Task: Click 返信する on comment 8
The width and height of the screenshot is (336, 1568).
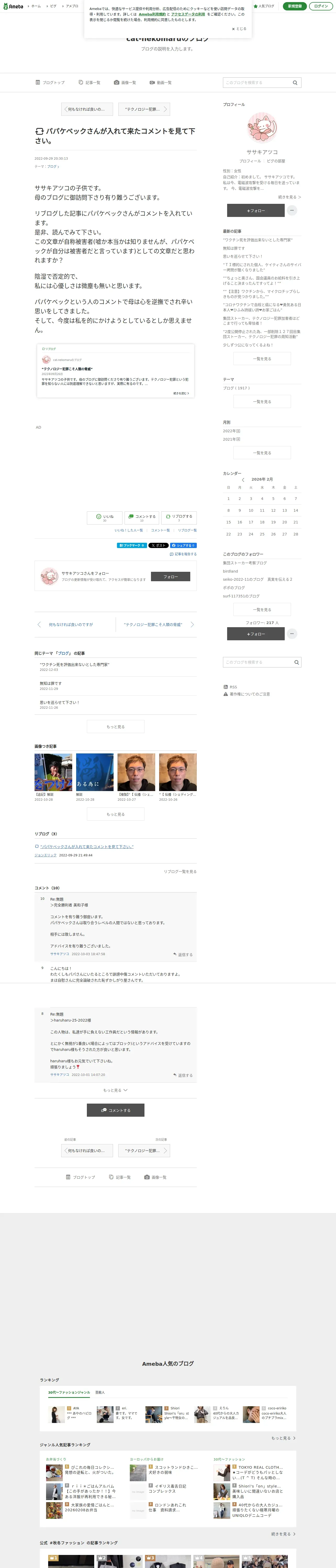Action: (183, 1076)
